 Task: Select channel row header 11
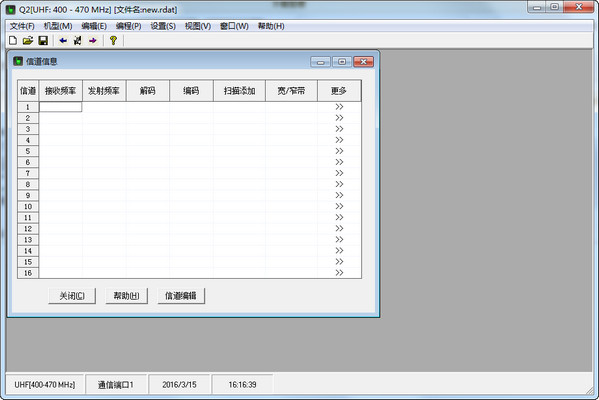[x=28, y=218]
